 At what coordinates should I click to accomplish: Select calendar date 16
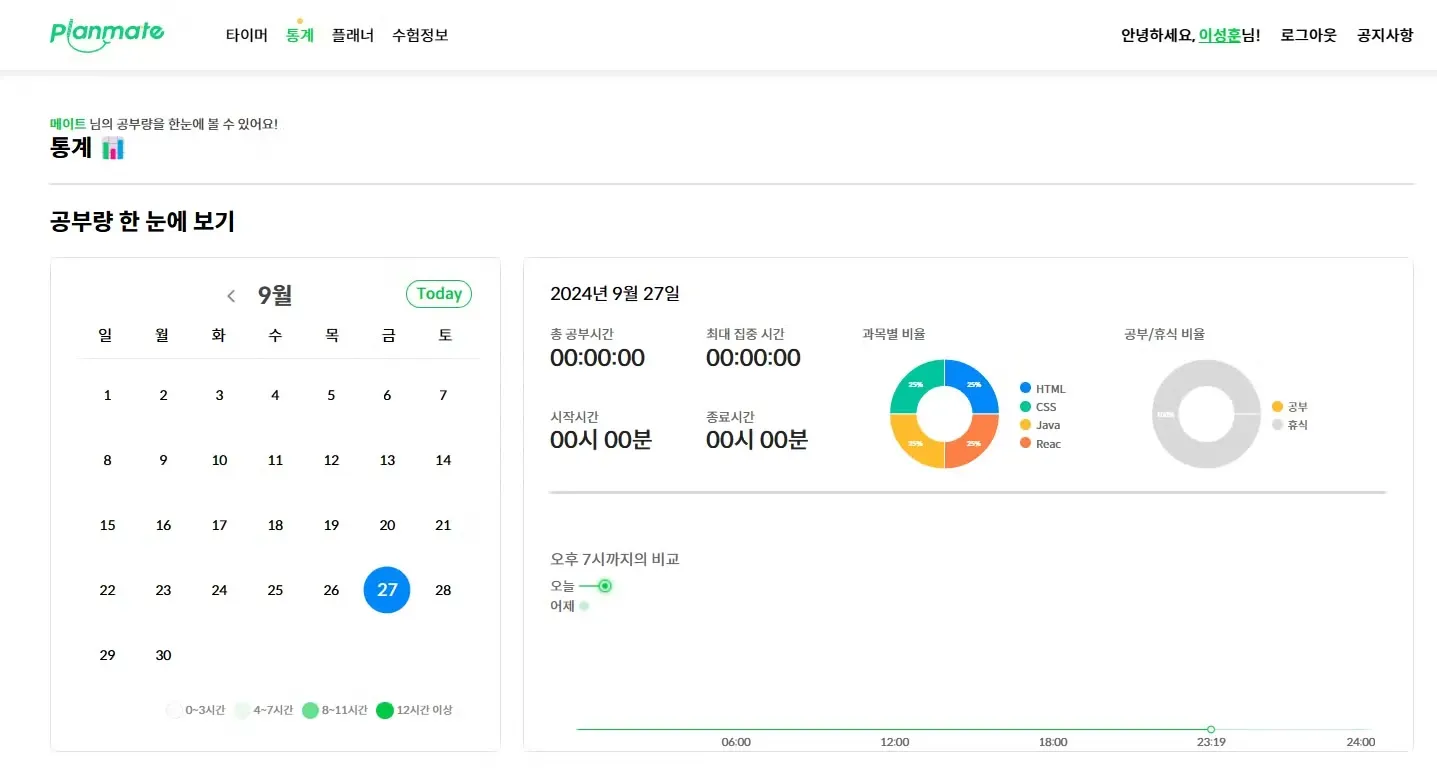[163, 525]
